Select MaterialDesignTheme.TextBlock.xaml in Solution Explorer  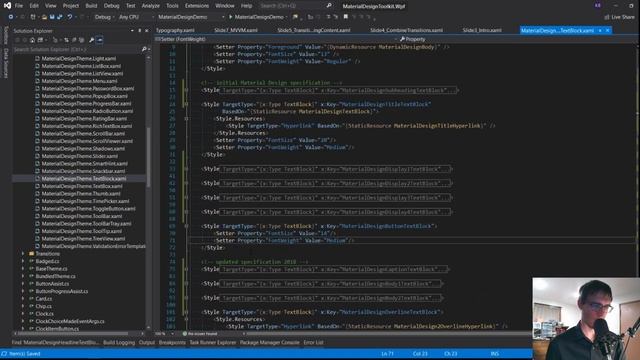83,179
